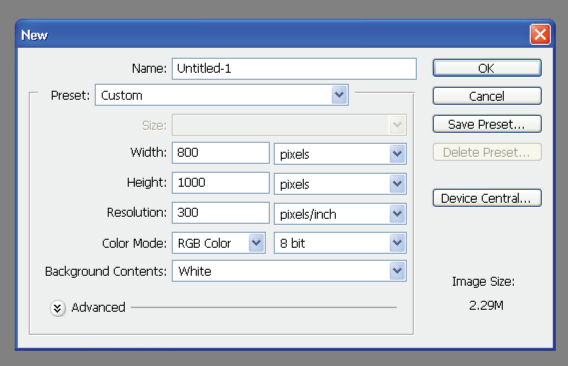The height and width of the screenshot is (366, 568).
Task: Open the Preset dropdown list
Action: point(222,95)
